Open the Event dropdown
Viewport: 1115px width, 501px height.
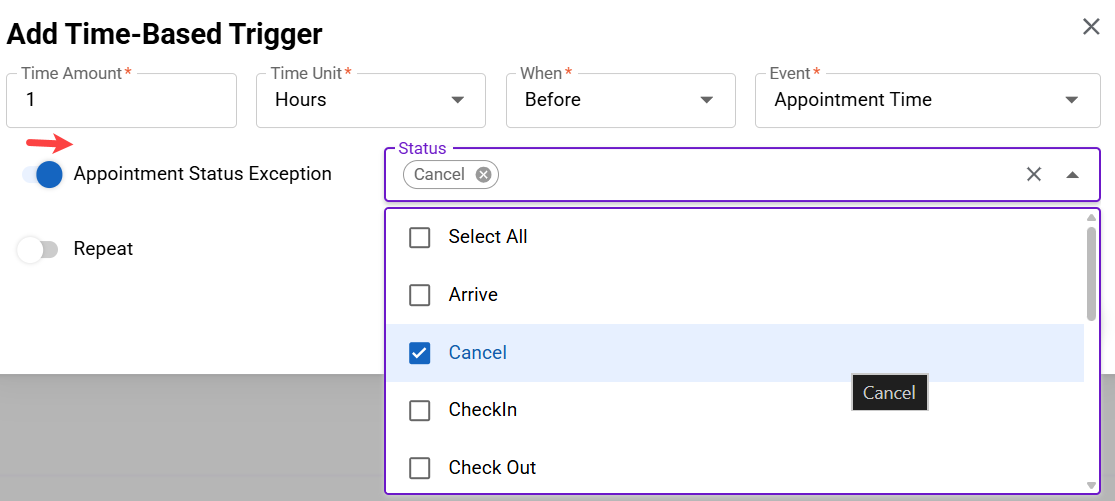(x=927, y=100)
